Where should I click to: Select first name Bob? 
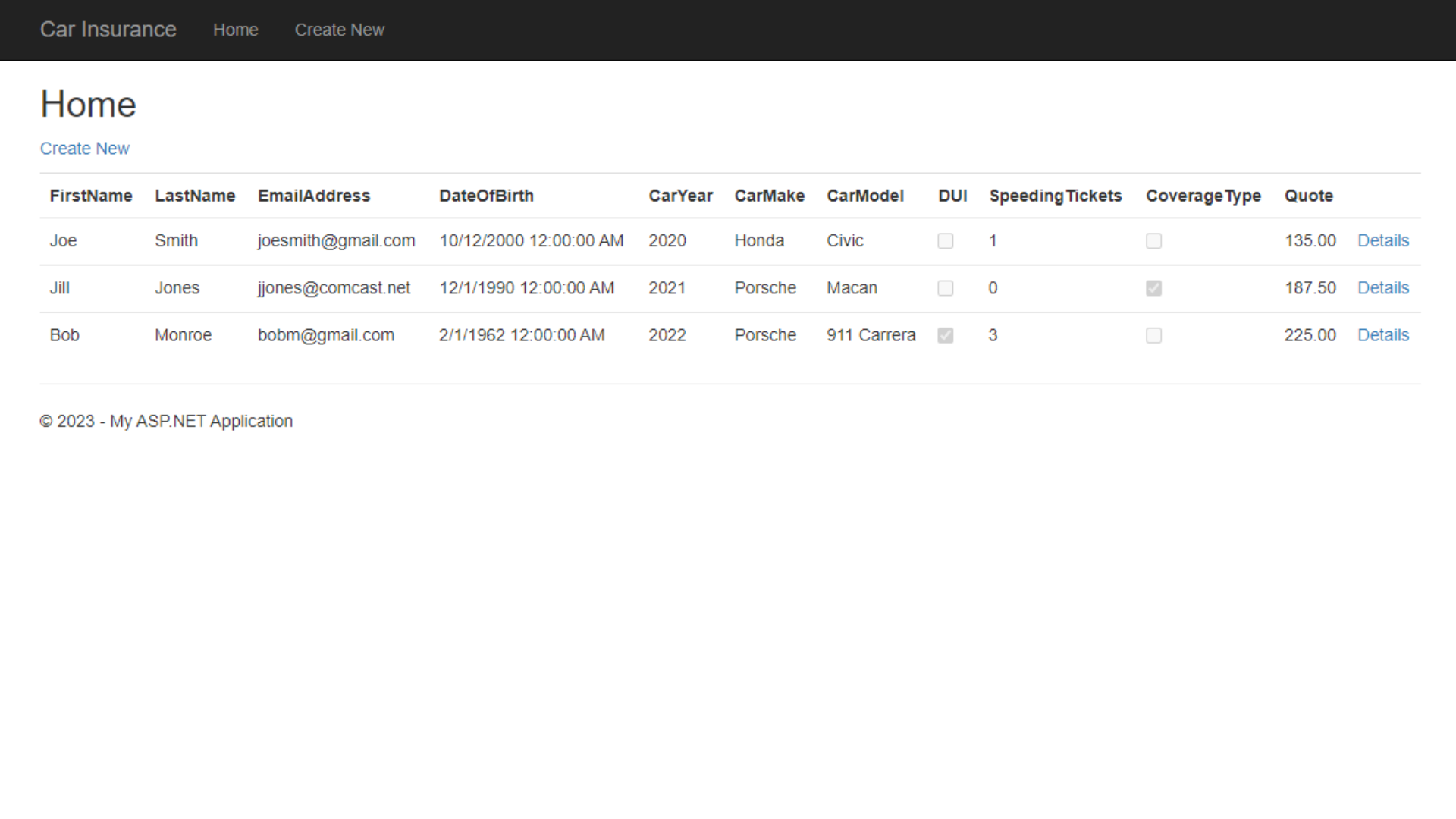[64, 335]
